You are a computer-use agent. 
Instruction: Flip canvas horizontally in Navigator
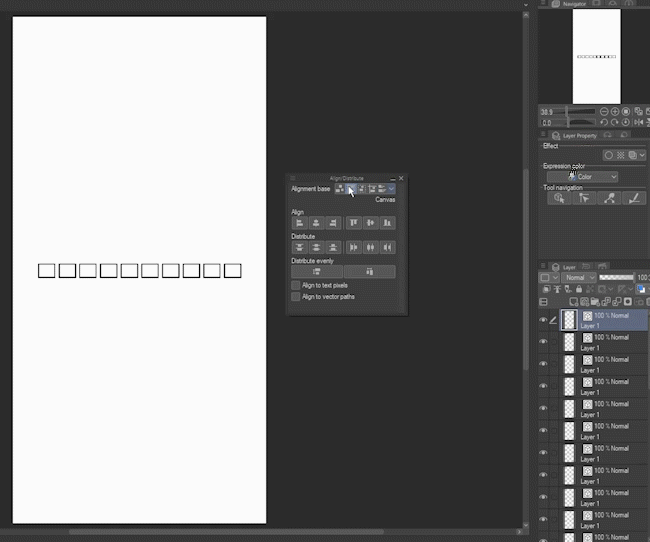(x=638, y=122)
